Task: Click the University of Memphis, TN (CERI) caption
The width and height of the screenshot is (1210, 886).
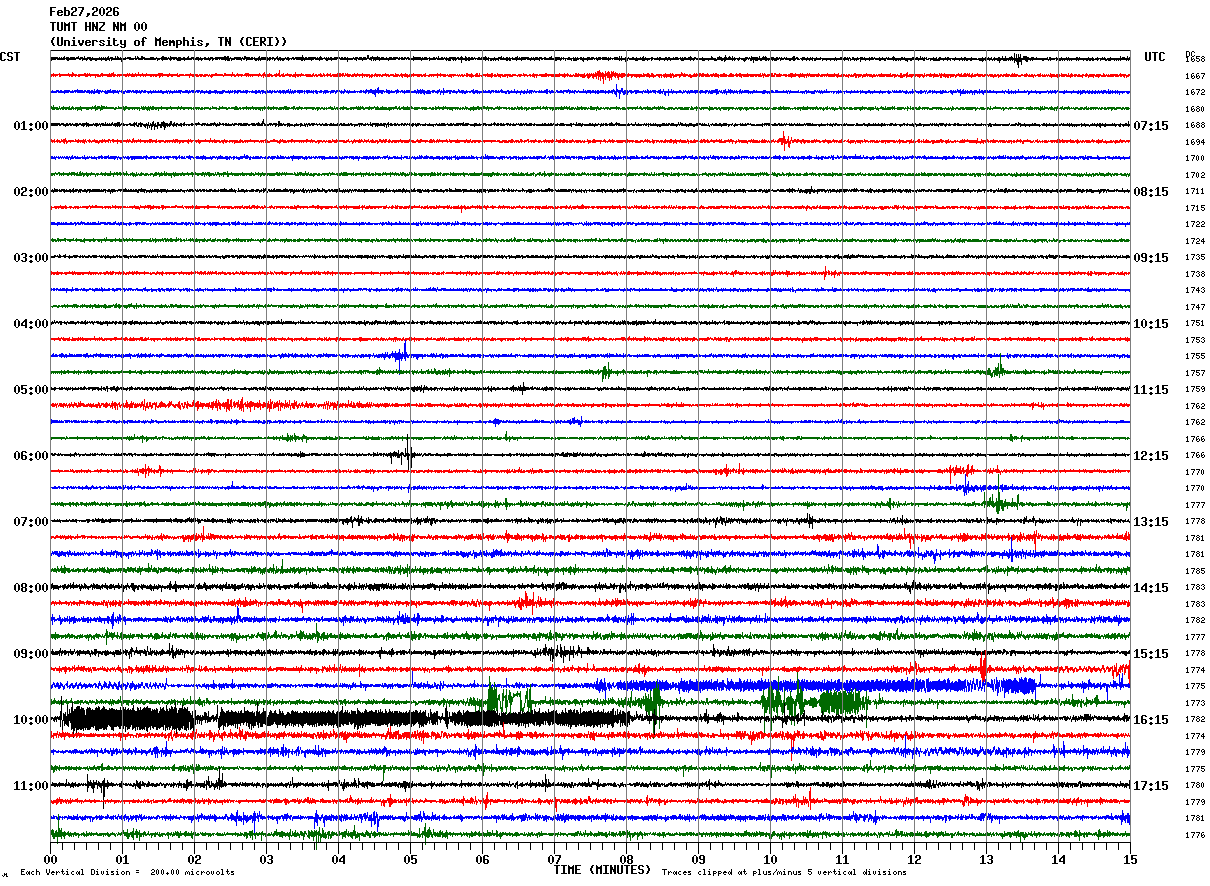Action: [x=168, y=42]
